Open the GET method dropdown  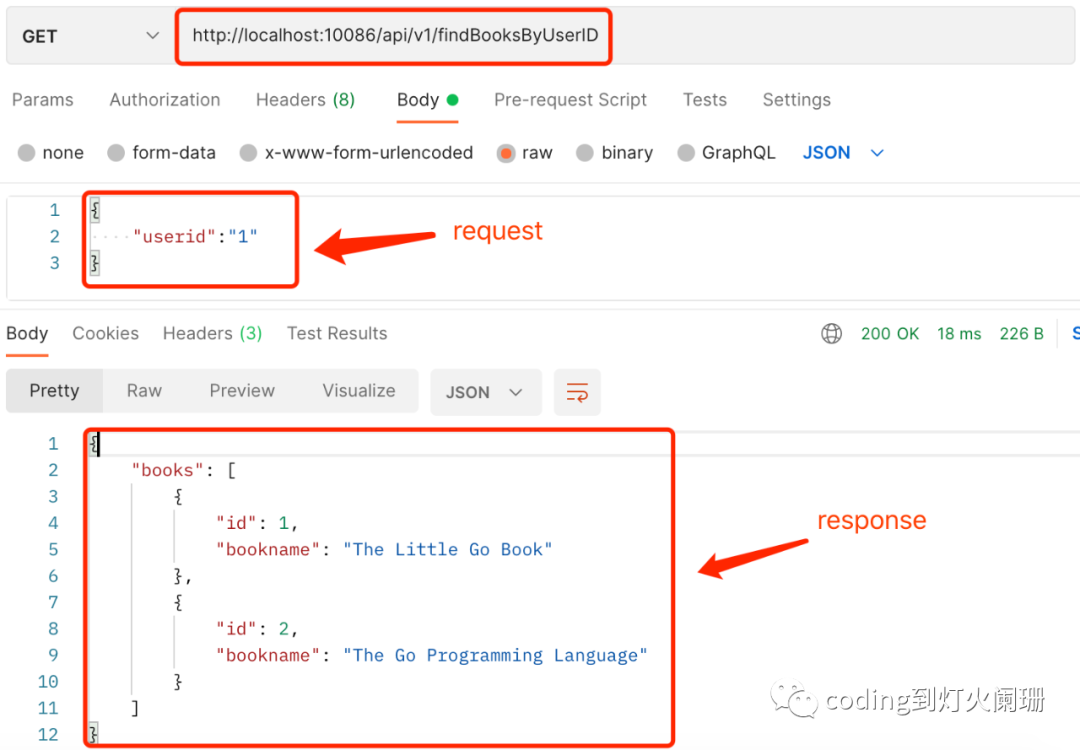click(90, 36)
